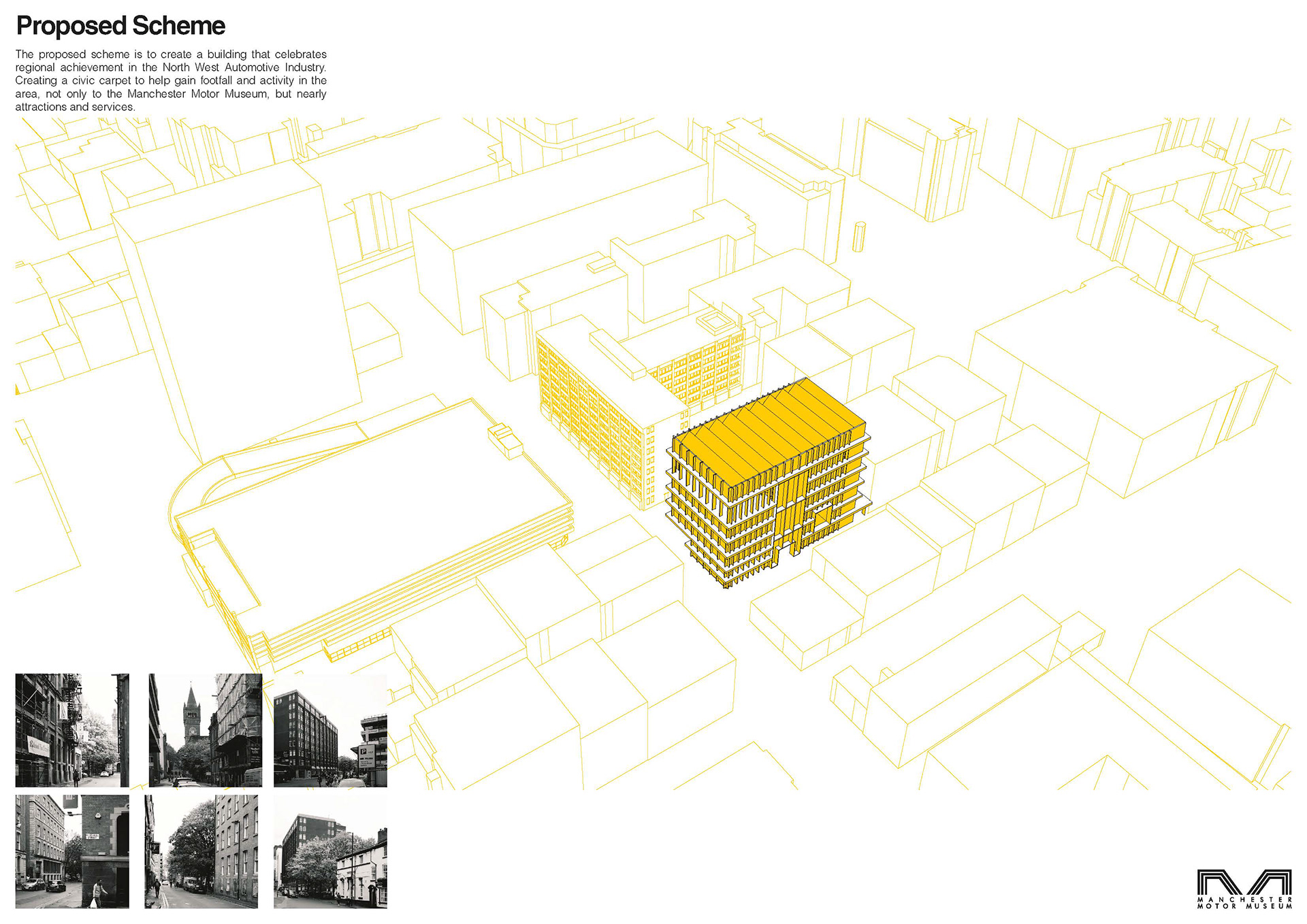Open the clock tower photo thumbnail
The width and height of the screenshot is (1307, 924).
[x=205, y=730]
